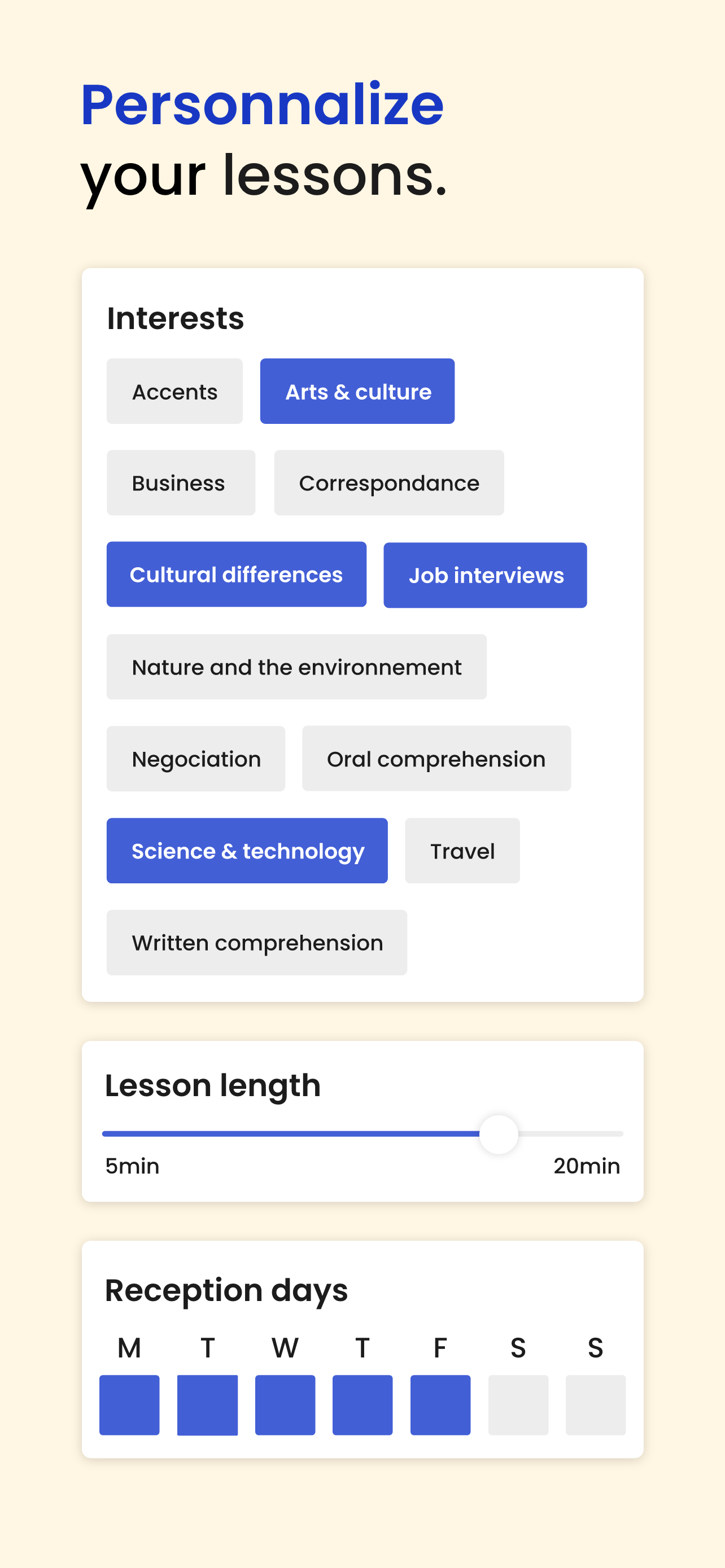Screen dimensions: 725x1568
Task: Check the Sunday reception day box
Action: click(595, 1405)
